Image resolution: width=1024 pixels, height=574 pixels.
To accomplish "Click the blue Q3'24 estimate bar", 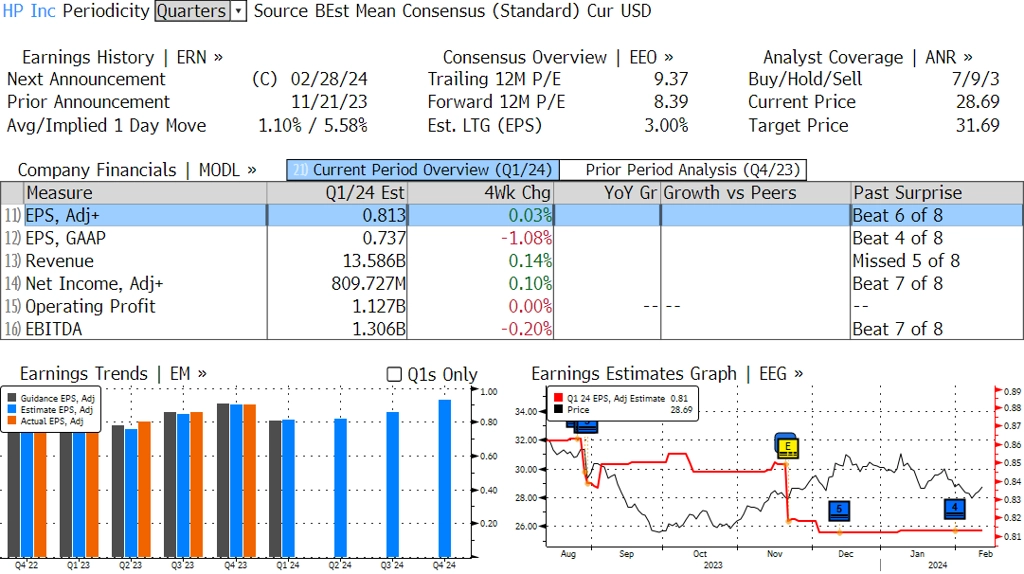I will click(392, 484).
